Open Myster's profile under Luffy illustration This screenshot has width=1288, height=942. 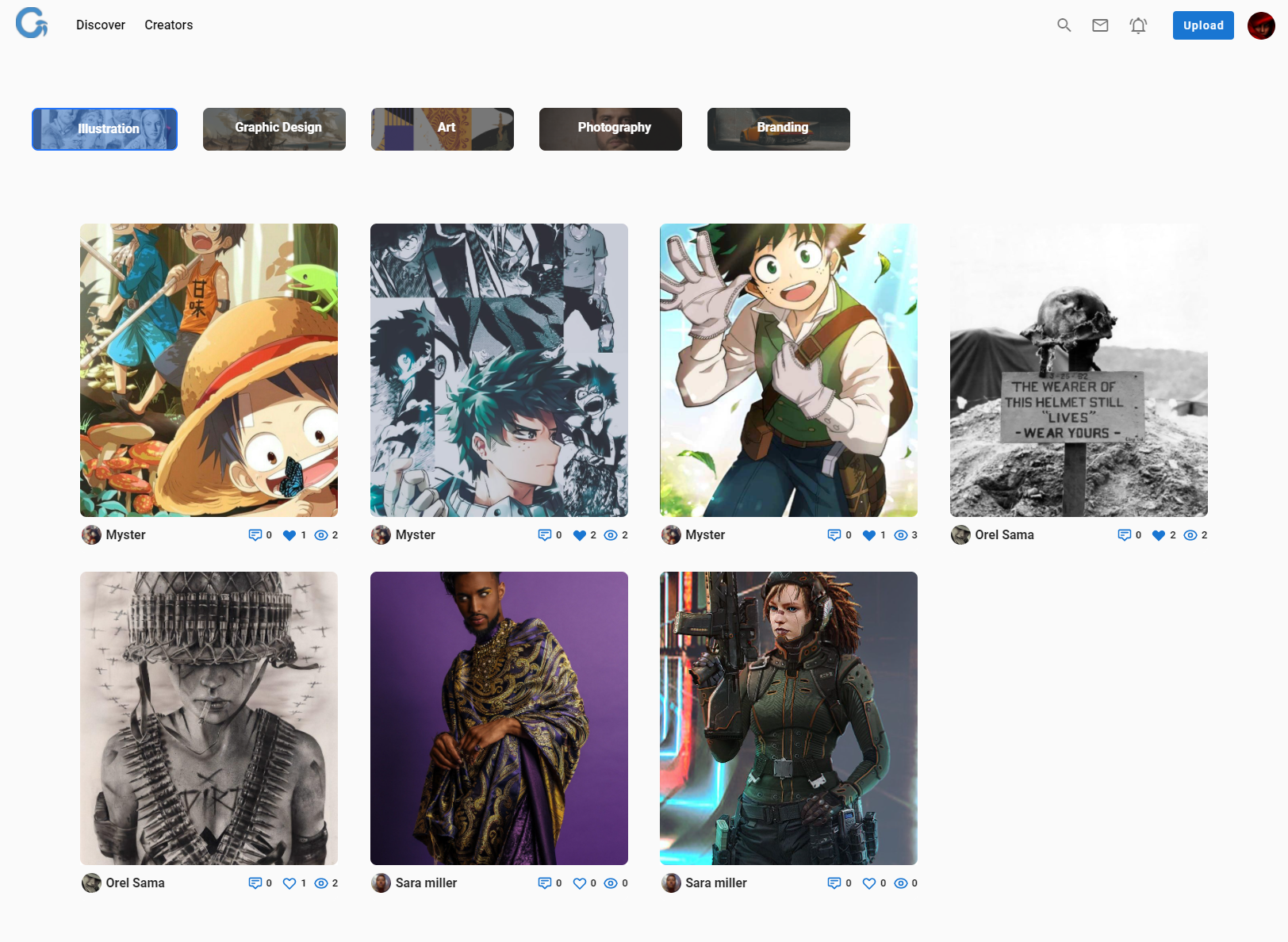coord(125,535)
